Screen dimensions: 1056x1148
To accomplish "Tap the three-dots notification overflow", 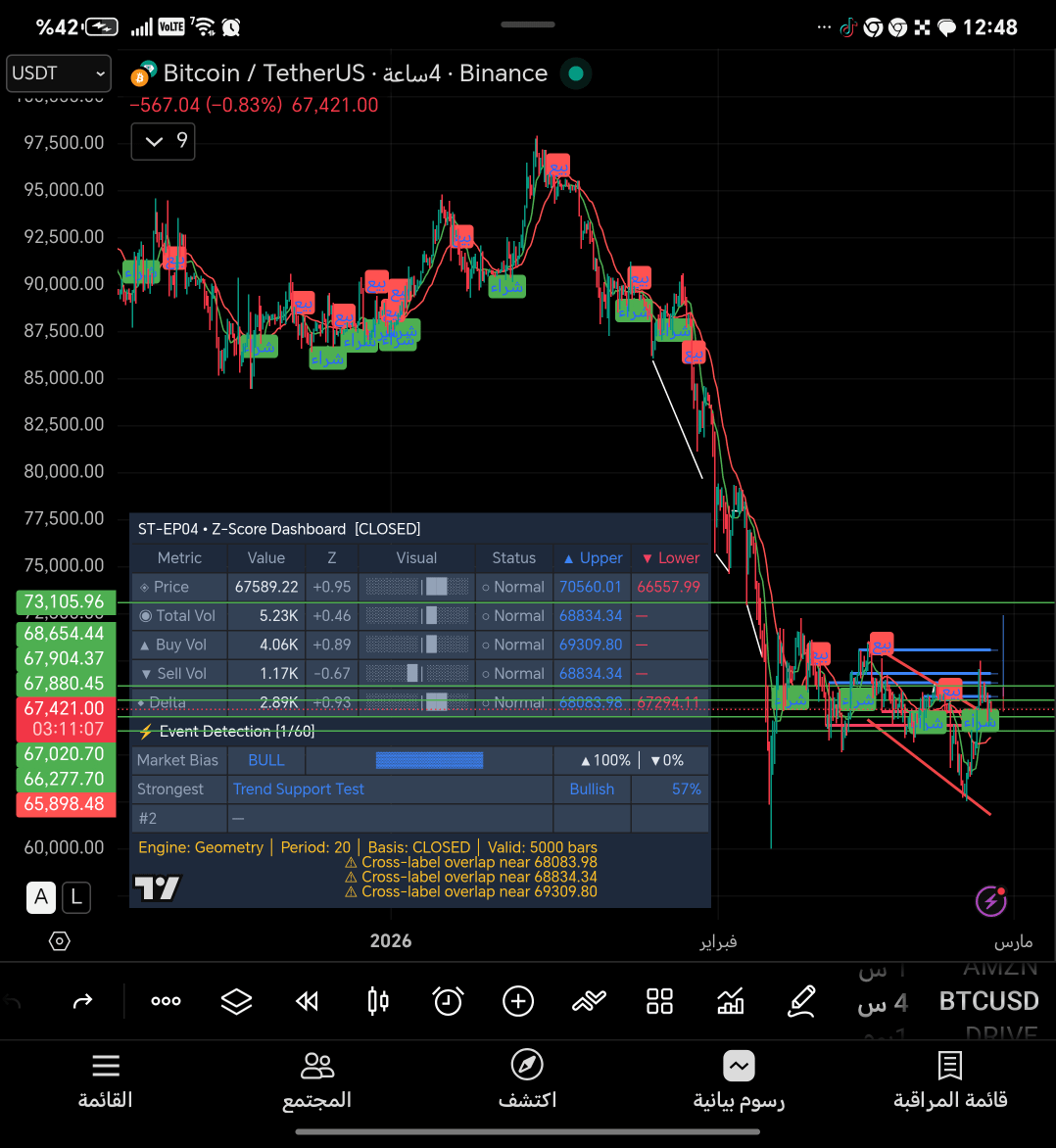I will [824, 27].
